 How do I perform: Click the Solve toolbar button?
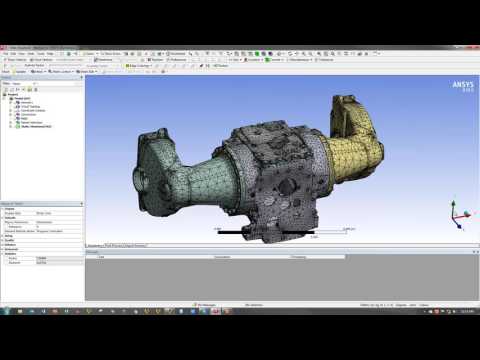point(90,54)
